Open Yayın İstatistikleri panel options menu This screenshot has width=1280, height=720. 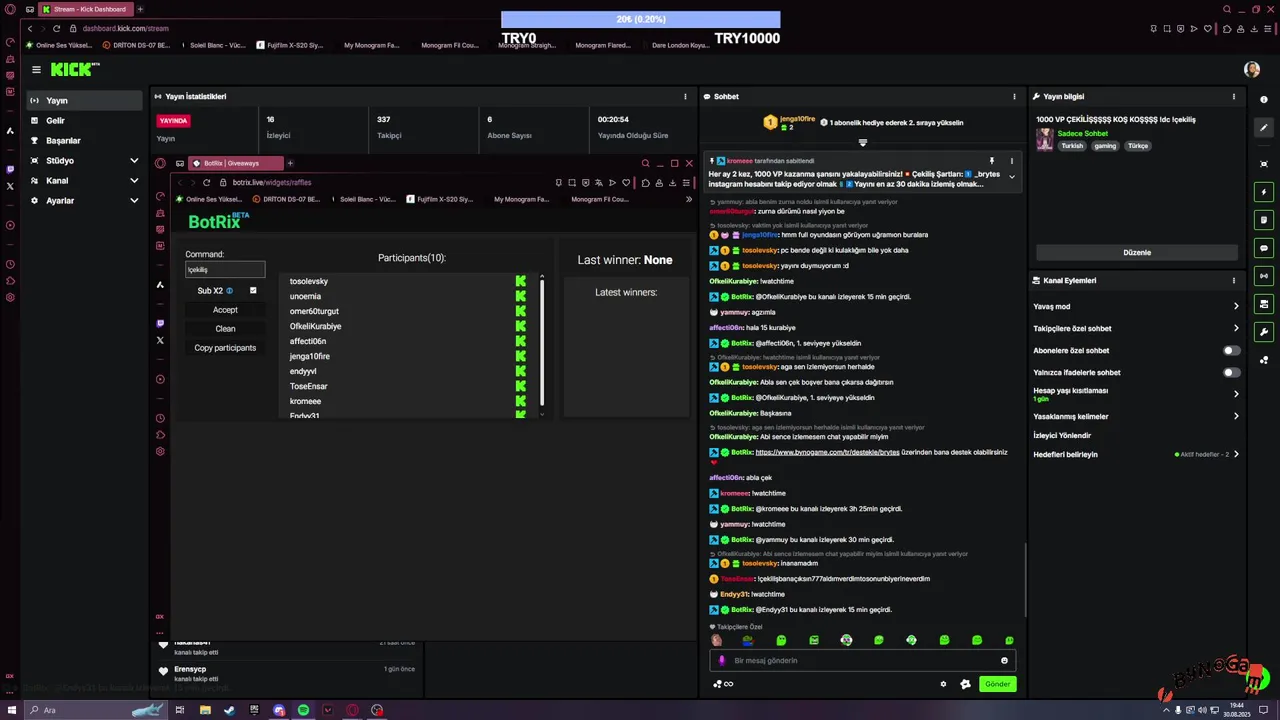click(685, 97)
